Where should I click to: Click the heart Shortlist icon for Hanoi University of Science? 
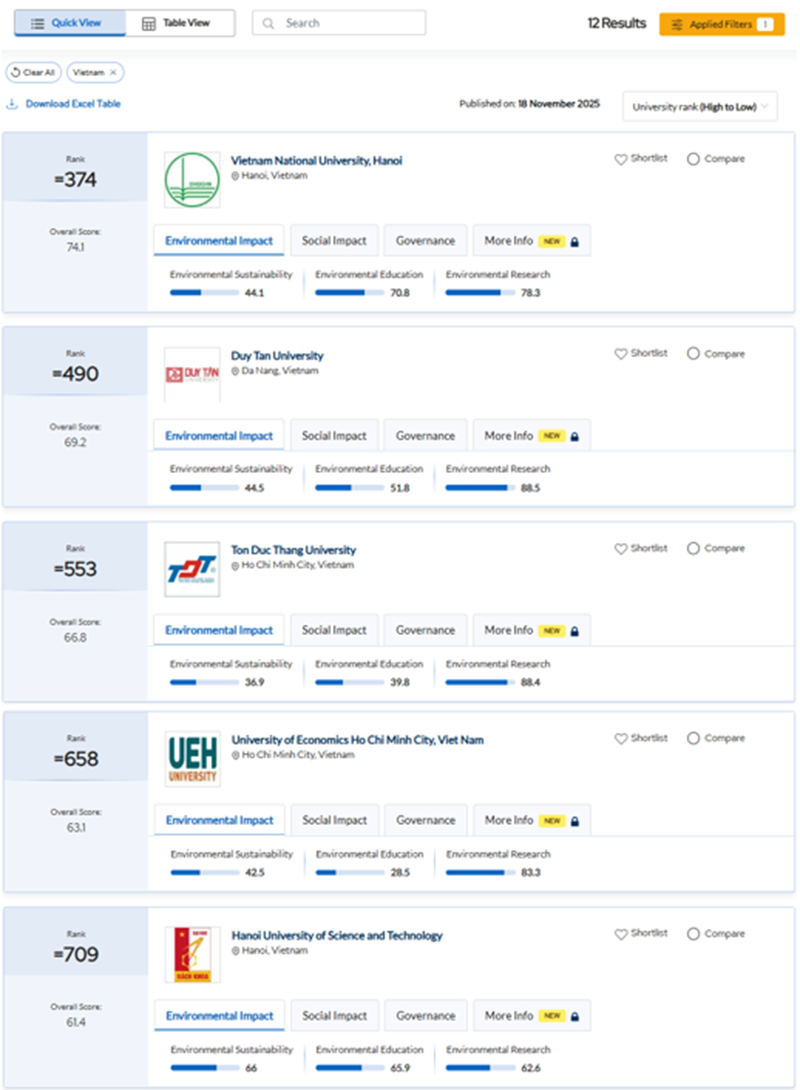[621, 934]
